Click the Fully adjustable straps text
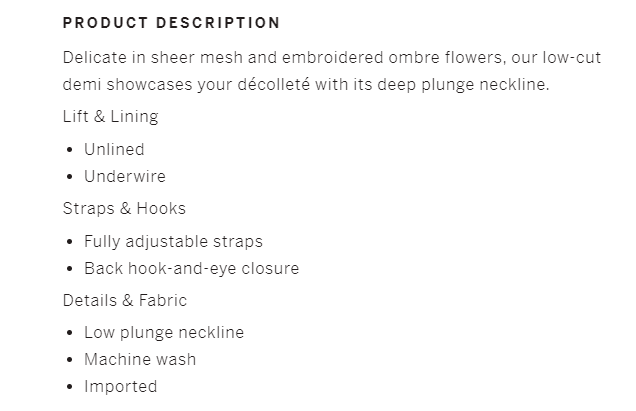 tap(173, 241)
